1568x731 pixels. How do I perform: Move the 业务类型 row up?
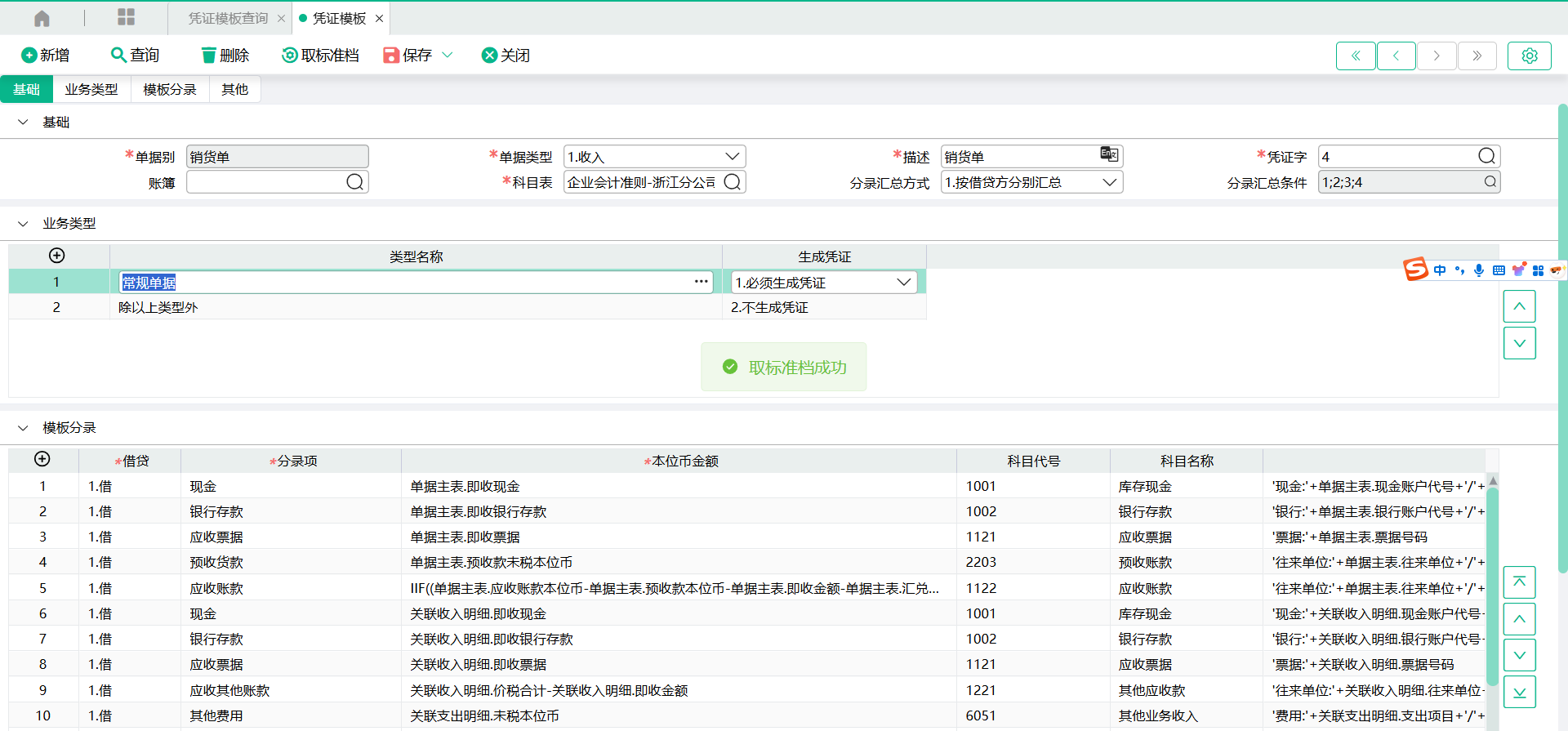click(x=1520, y=306)
